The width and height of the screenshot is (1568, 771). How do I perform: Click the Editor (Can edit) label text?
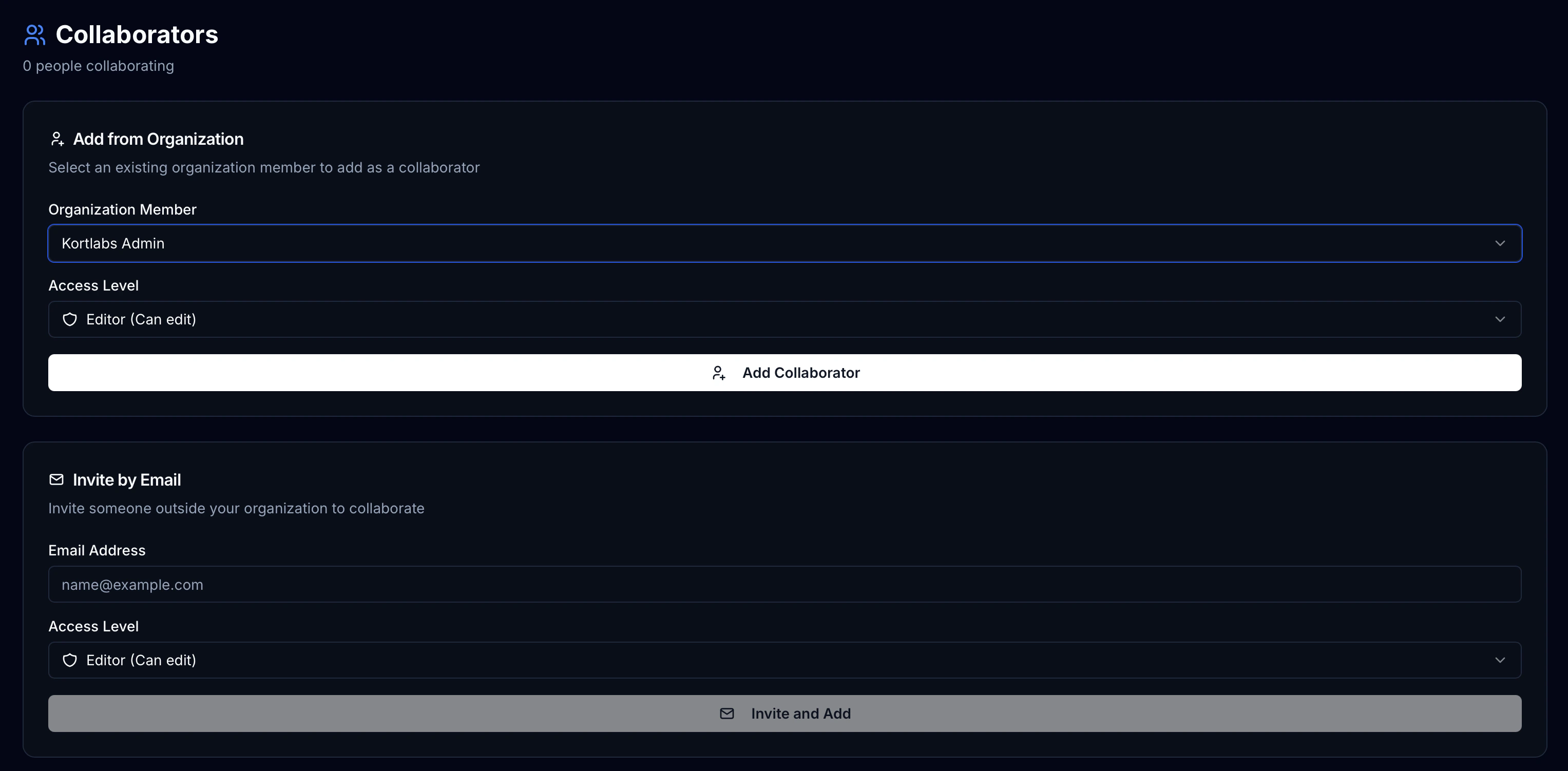(141, 319)
